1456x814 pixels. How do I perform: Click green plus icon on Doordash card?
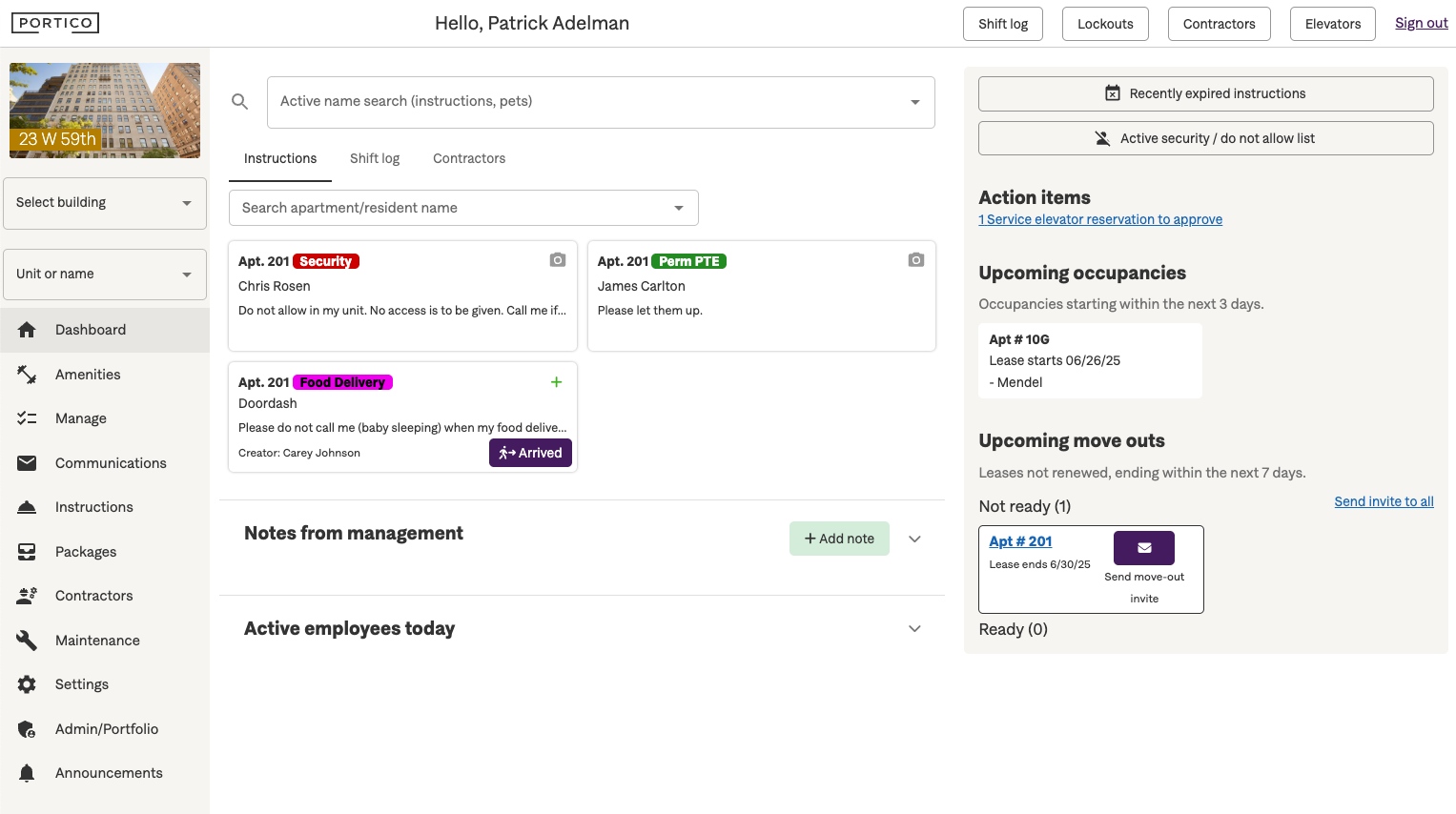[557, 382]
